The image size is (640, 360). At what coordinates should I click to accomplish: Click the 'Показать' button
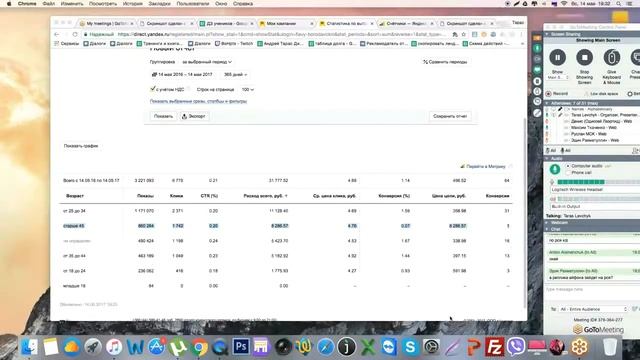[x=163, y=116]
